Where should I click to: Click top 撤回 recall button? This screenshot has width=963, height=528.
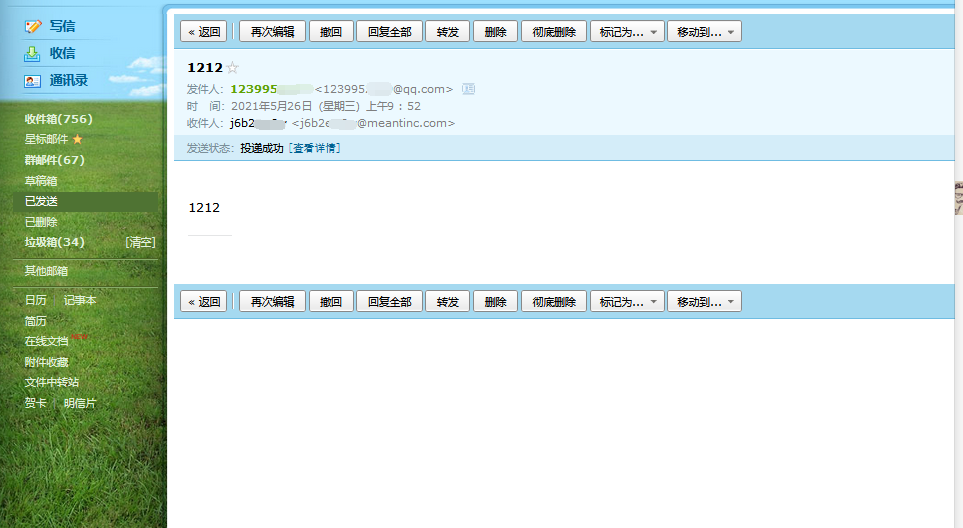[x=330, y=32]
